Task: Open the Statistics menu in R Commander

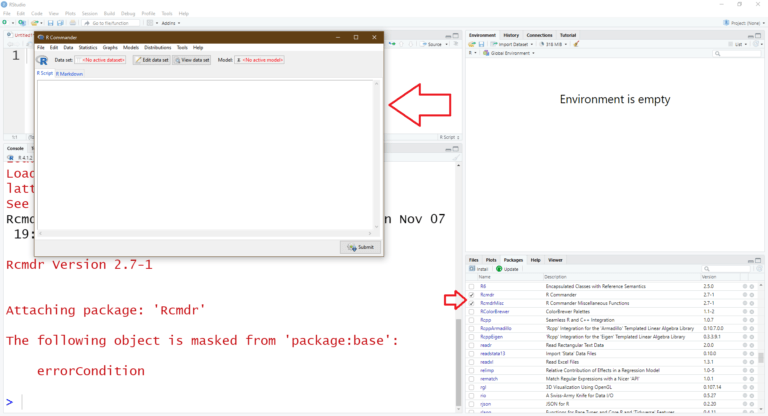Action: 88,47
